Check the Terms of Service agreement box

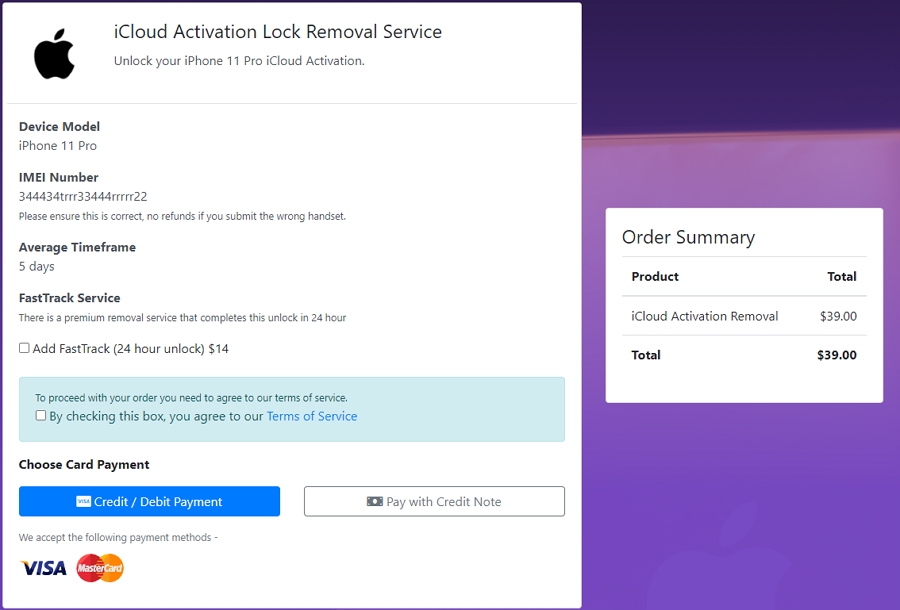pyautogui.click(x=41, y=415)
